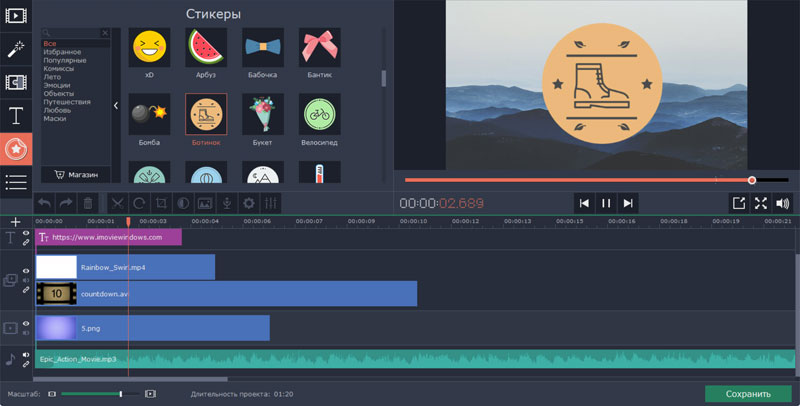Select the Лето category
The image size is (800, 406).
pos(52,77)
